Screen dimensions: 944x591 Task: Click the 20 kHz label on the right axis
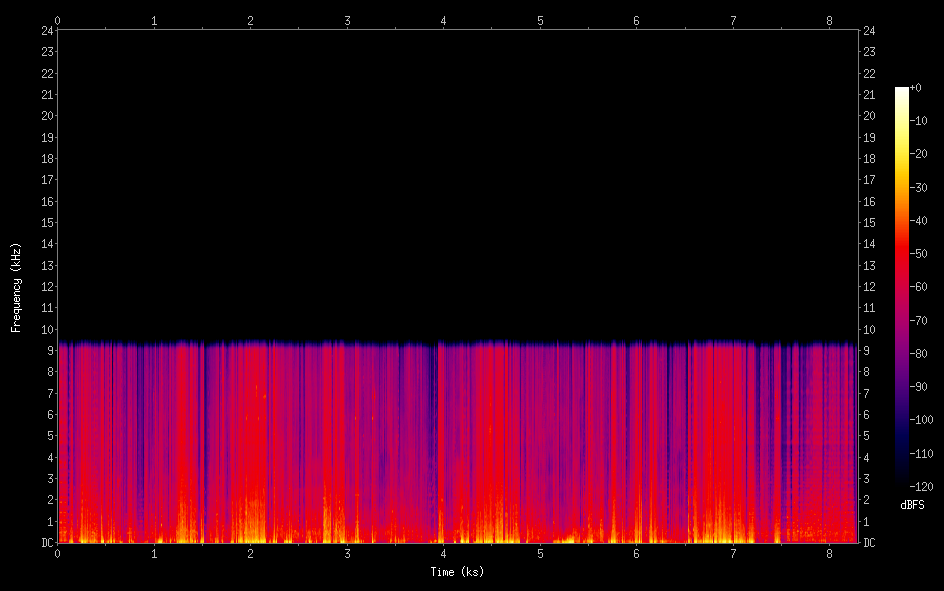tap(870, 116)
